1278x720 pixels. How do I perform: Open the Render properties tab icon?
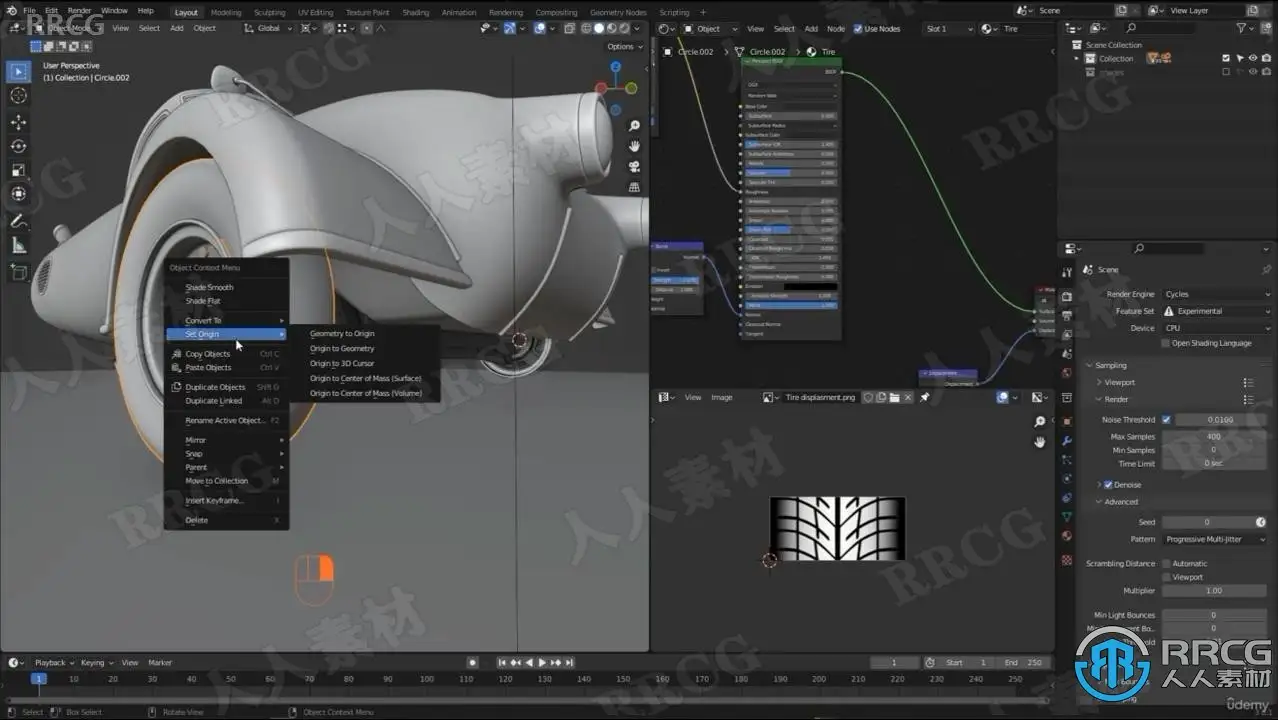[1067, 297]
